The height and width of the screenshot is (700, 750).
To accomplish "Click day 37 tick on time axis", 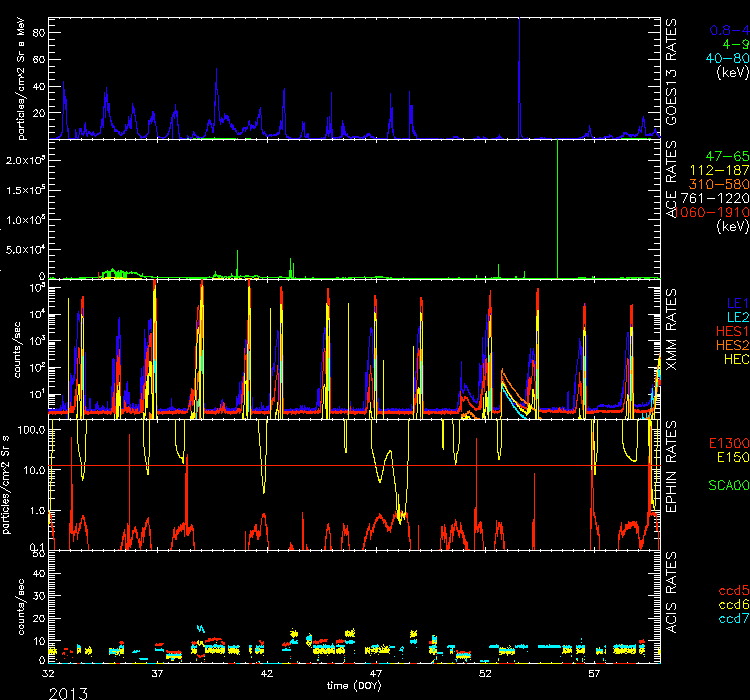I will 157,675.
